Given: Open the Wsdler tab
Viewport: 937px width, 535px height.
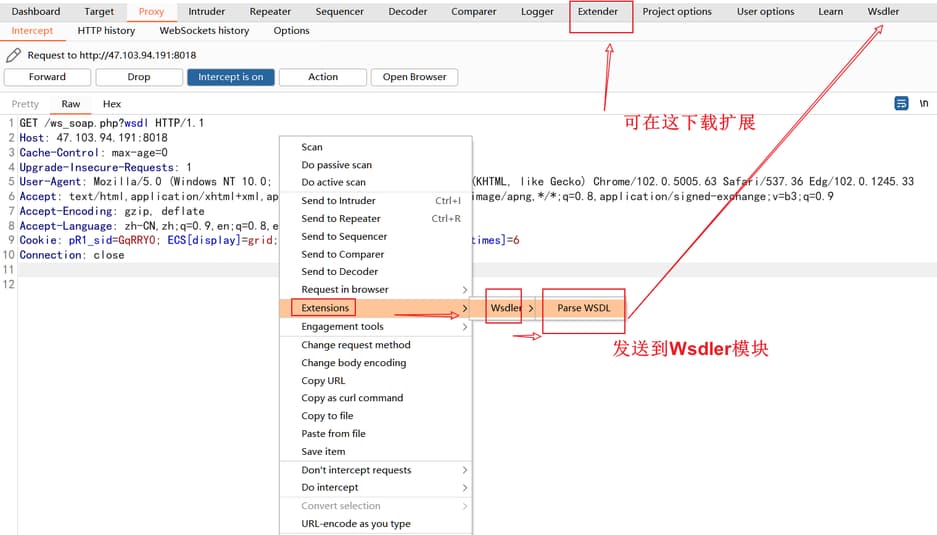Looking at the screenshot, I should [x=883, y=11].
